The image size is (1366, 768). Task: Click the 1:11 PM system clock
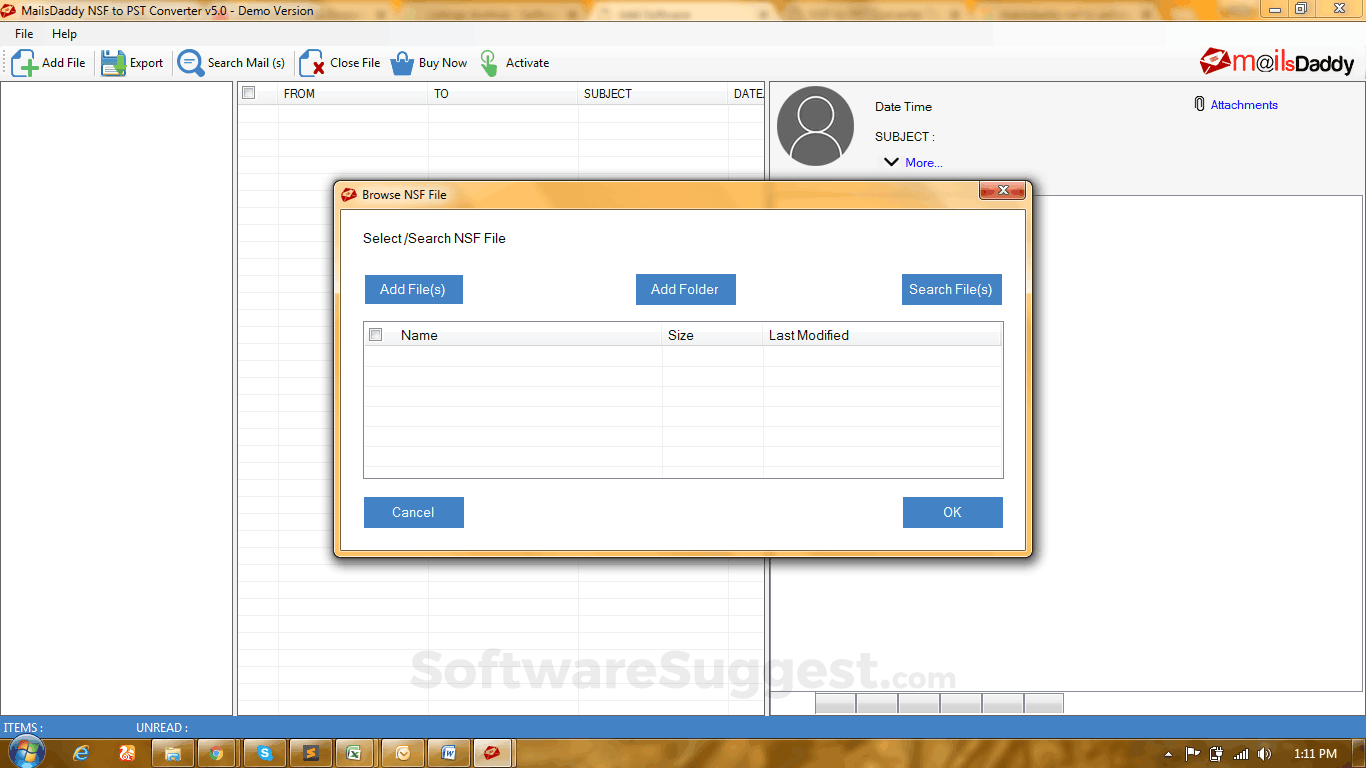click(x=1315, y=754)
